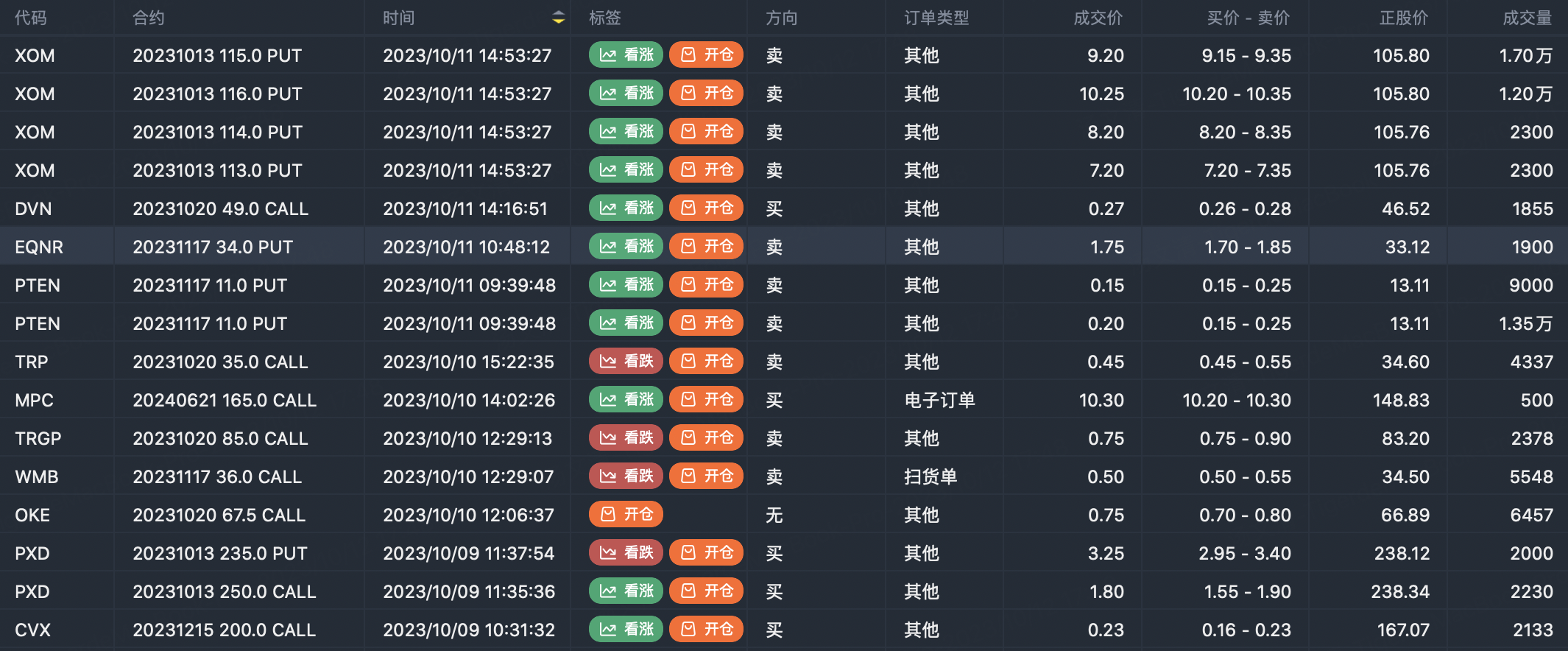Click 开仓 tag on TRP 35.0 CALL row

(x=707, y=361)
